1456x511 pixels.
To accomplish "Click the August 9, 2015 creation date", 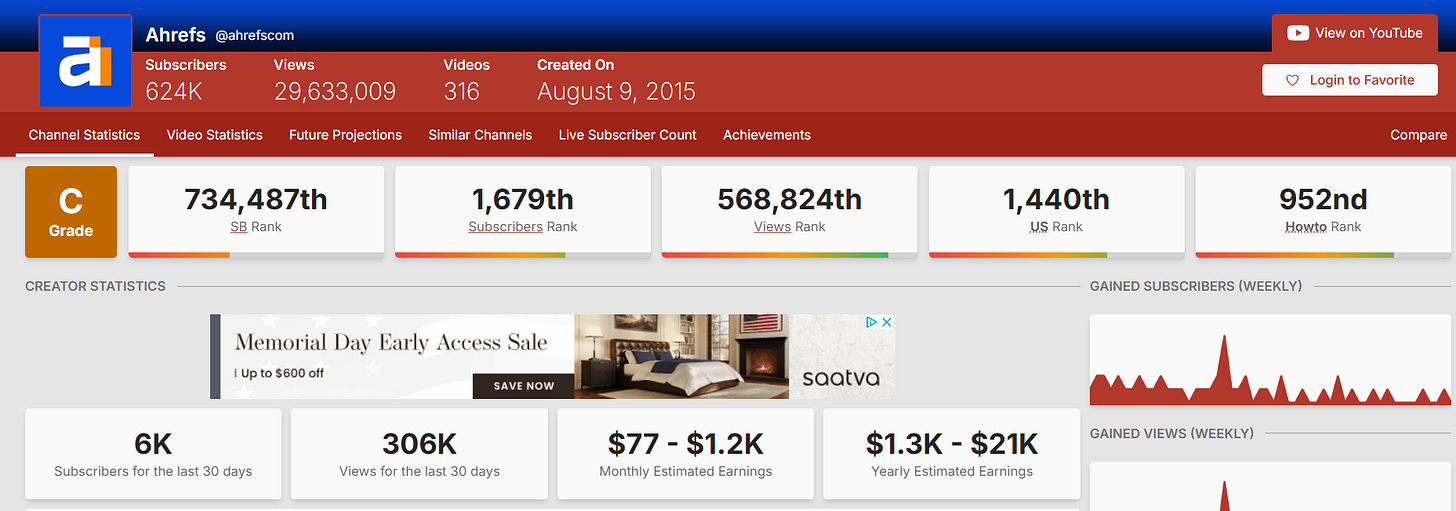I will [616, 91].
